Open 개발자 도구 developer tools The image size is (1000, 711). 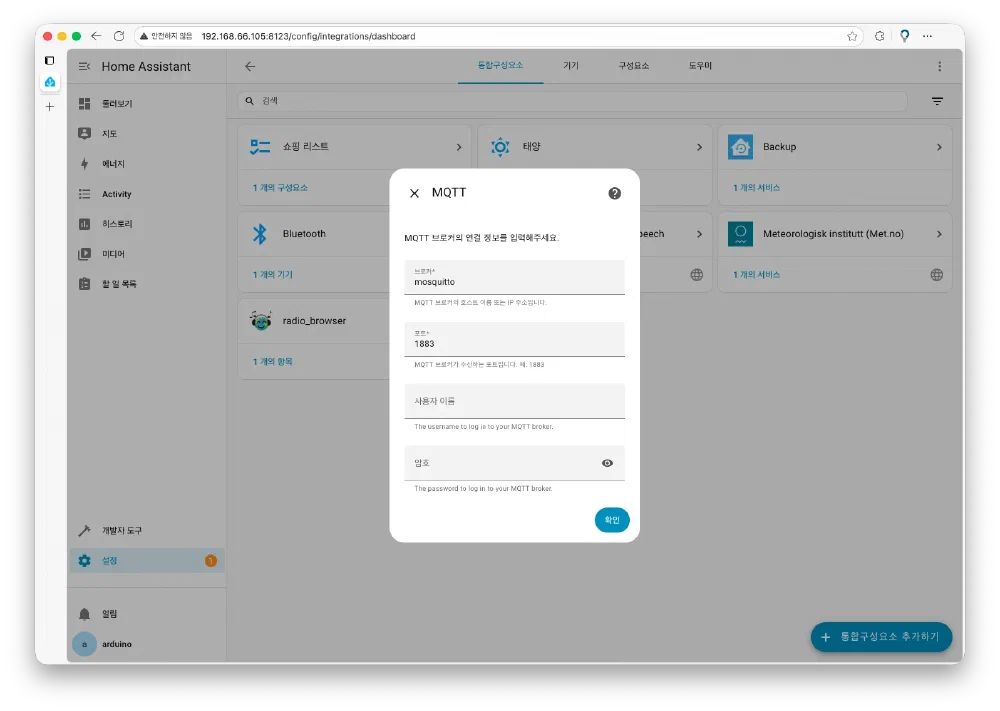coord(121,530)
